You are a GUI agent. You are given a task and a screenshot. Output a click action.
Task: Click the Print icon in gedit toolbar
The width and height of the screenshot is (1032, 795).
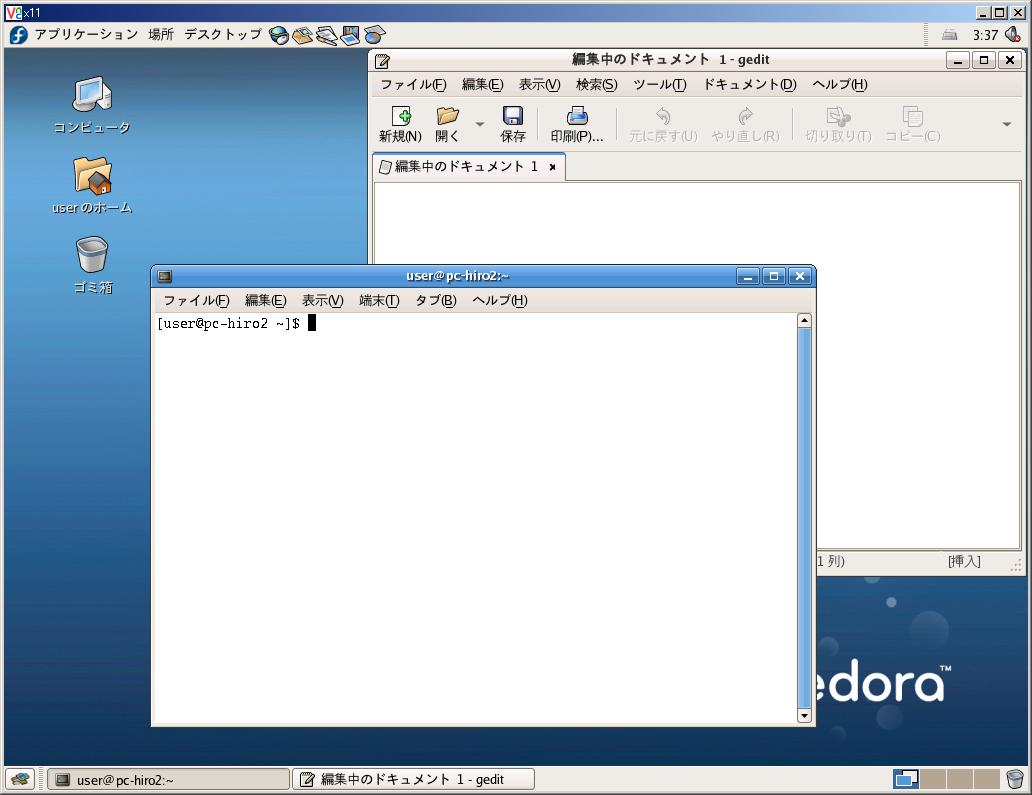coord(577,116)
